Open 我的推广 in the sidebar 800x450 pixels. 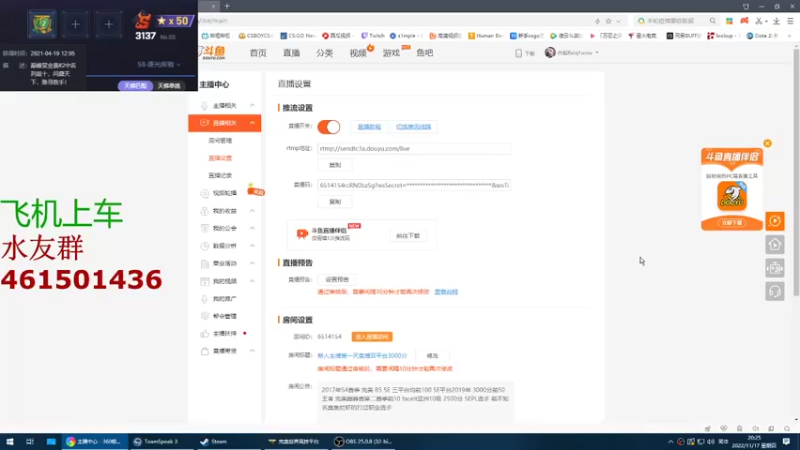(x=224, y=298)
